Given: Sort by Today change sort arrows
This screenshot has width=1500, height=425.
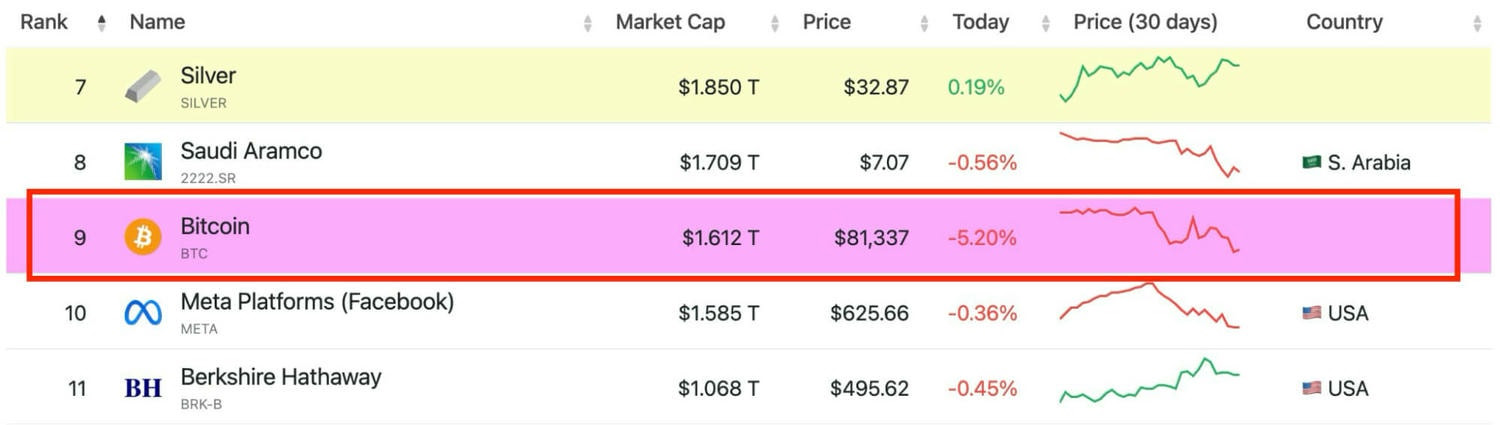Looking at the screenshot, I should pyautogui.click(x=1046, y=23).
